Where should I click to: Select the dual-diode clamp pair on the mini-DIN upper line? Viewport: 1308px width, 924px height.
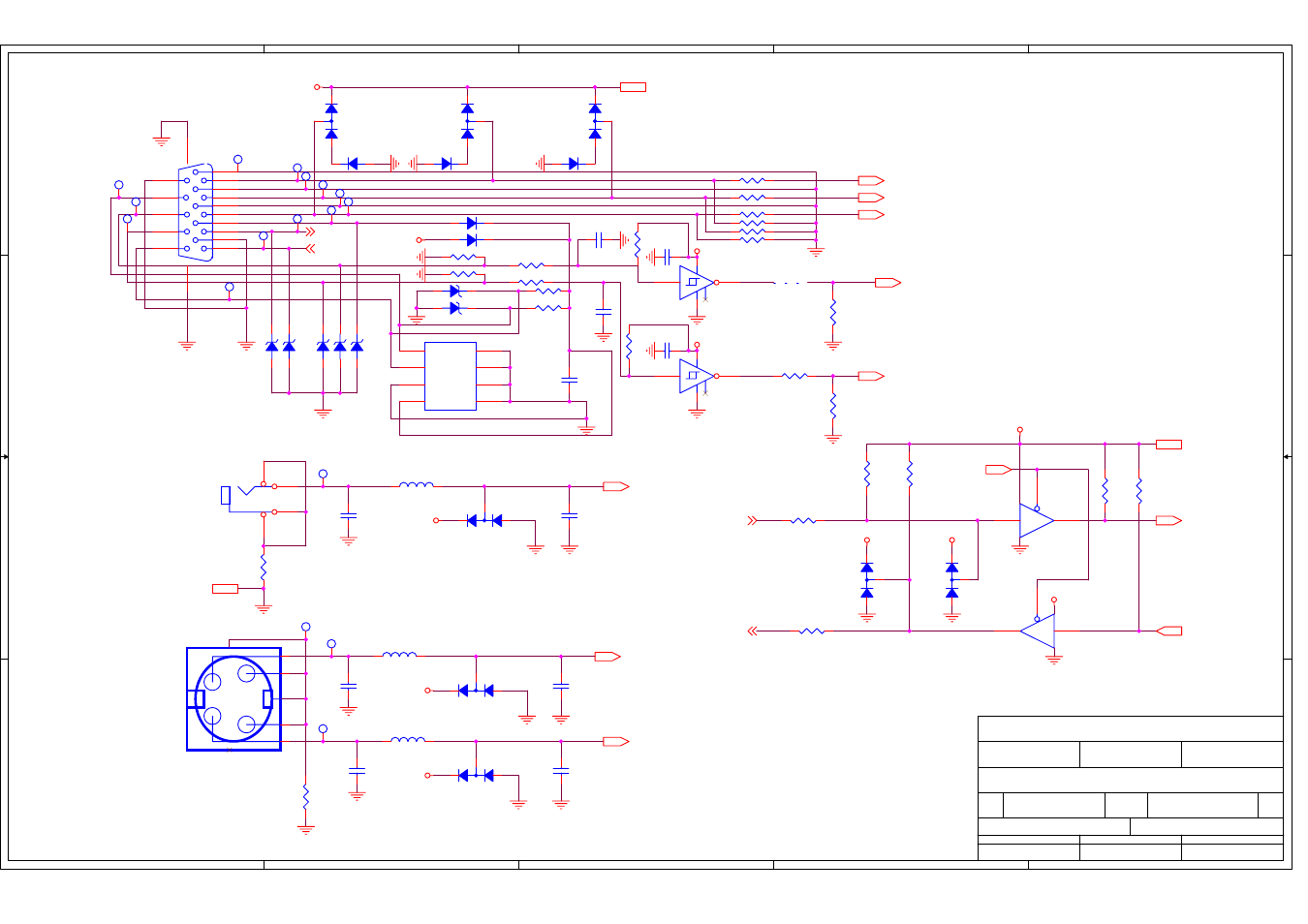coord(476,691)
